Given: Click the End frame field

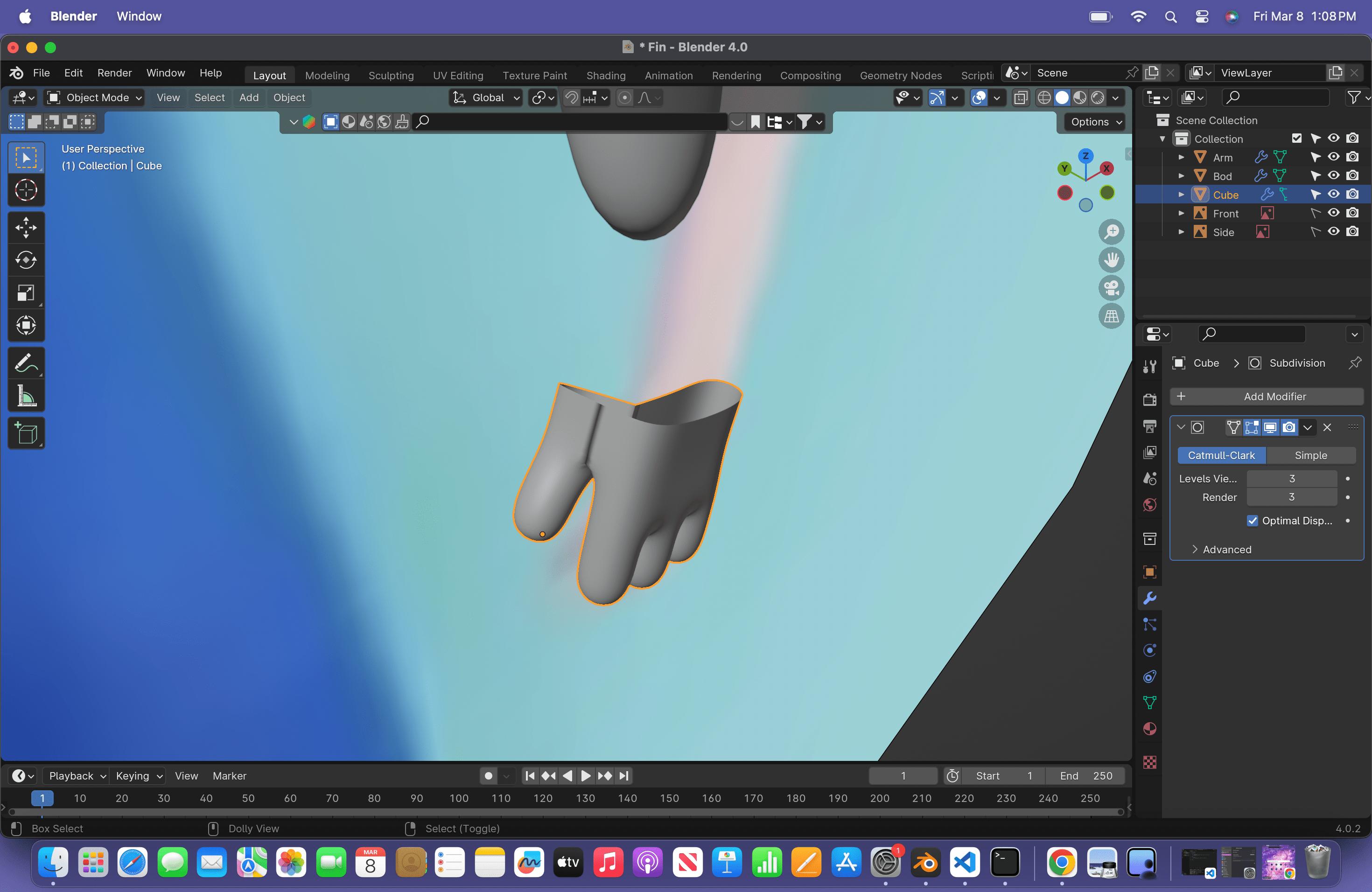Looking at the screenshot, I should pyautogui.click(x=1085, y=776).
